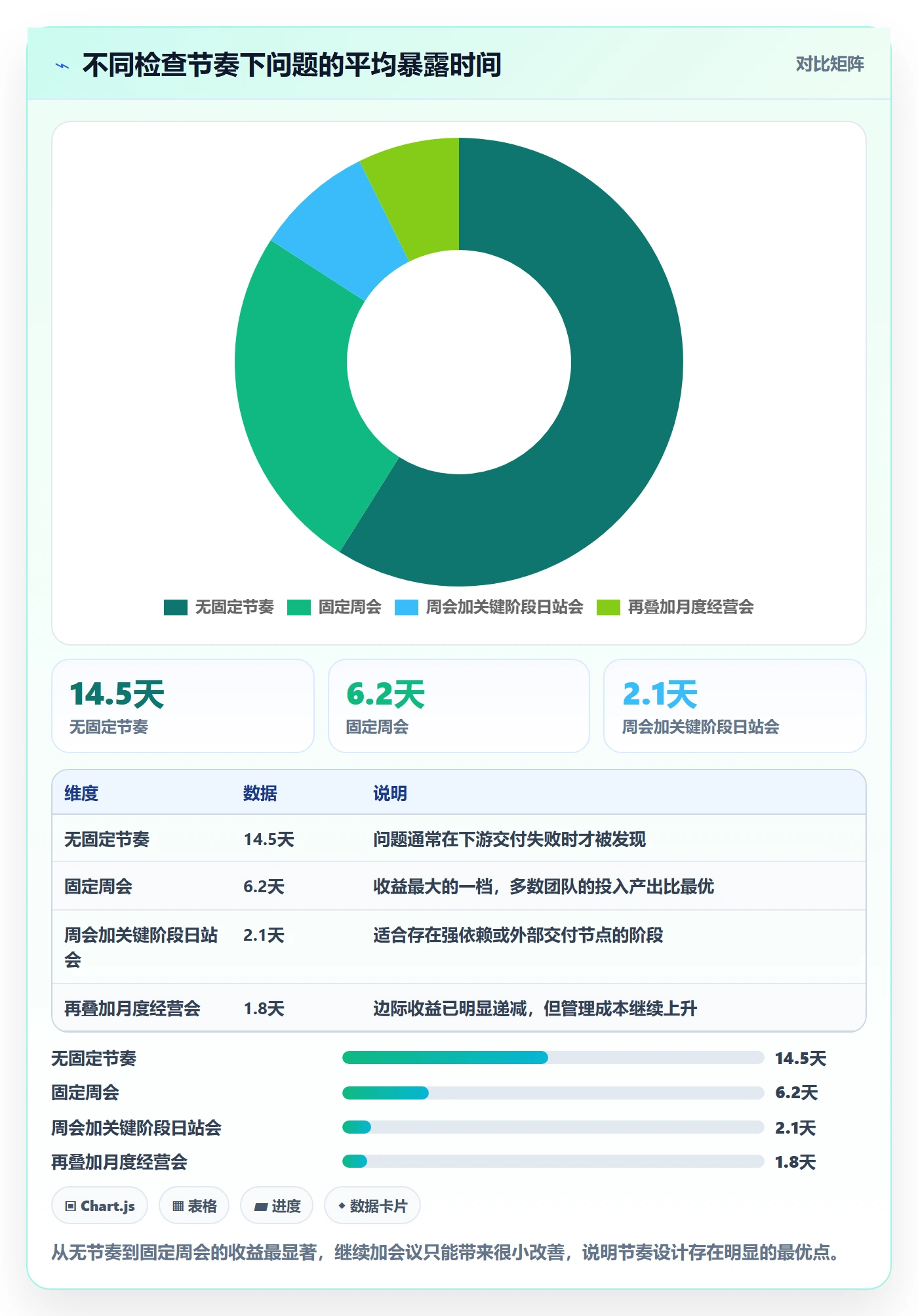Click the 对比矩阵 label in header

829,64
